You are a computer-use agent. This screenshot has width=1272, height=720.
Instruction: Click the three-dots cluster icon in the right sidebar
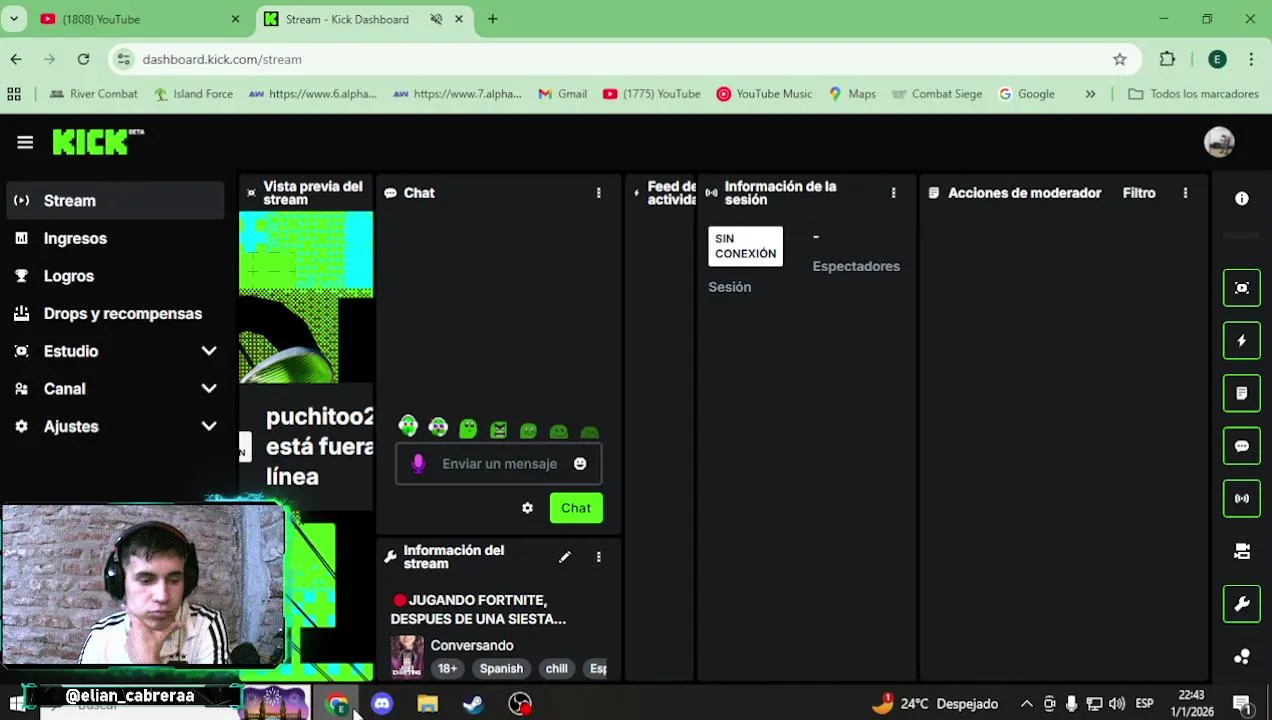[x=1242, y=657]
